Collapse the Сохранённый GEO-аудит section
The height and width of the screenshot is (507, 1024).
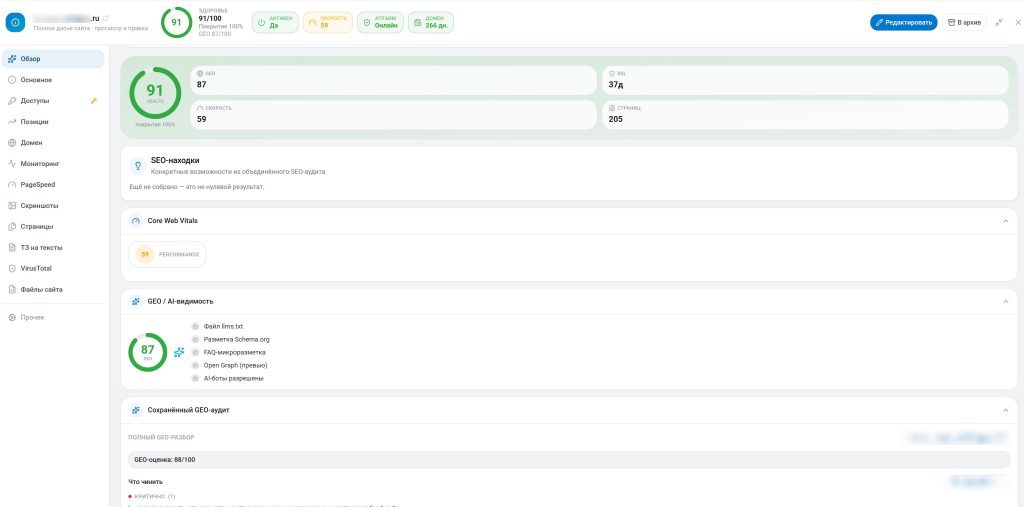(x=1006, y=410)
